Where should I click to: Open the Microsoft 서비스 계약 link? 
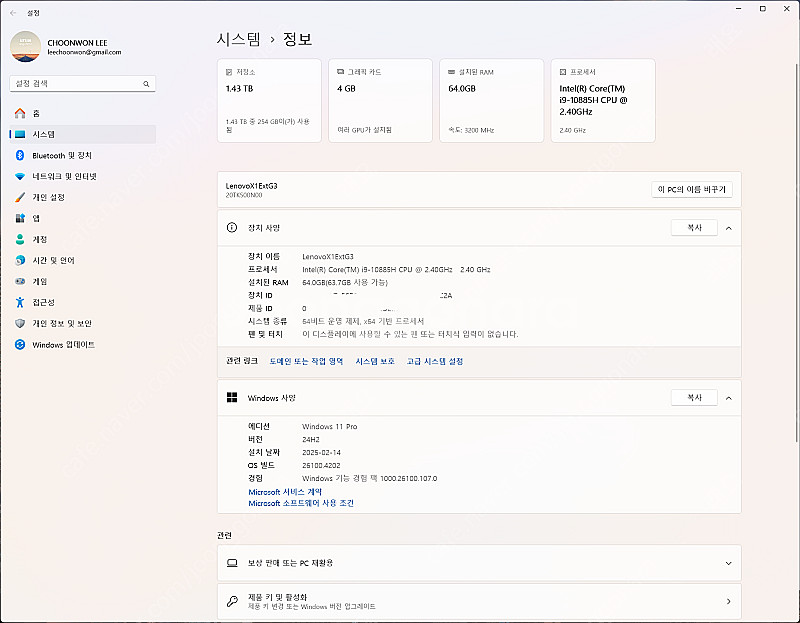(285, 492)
